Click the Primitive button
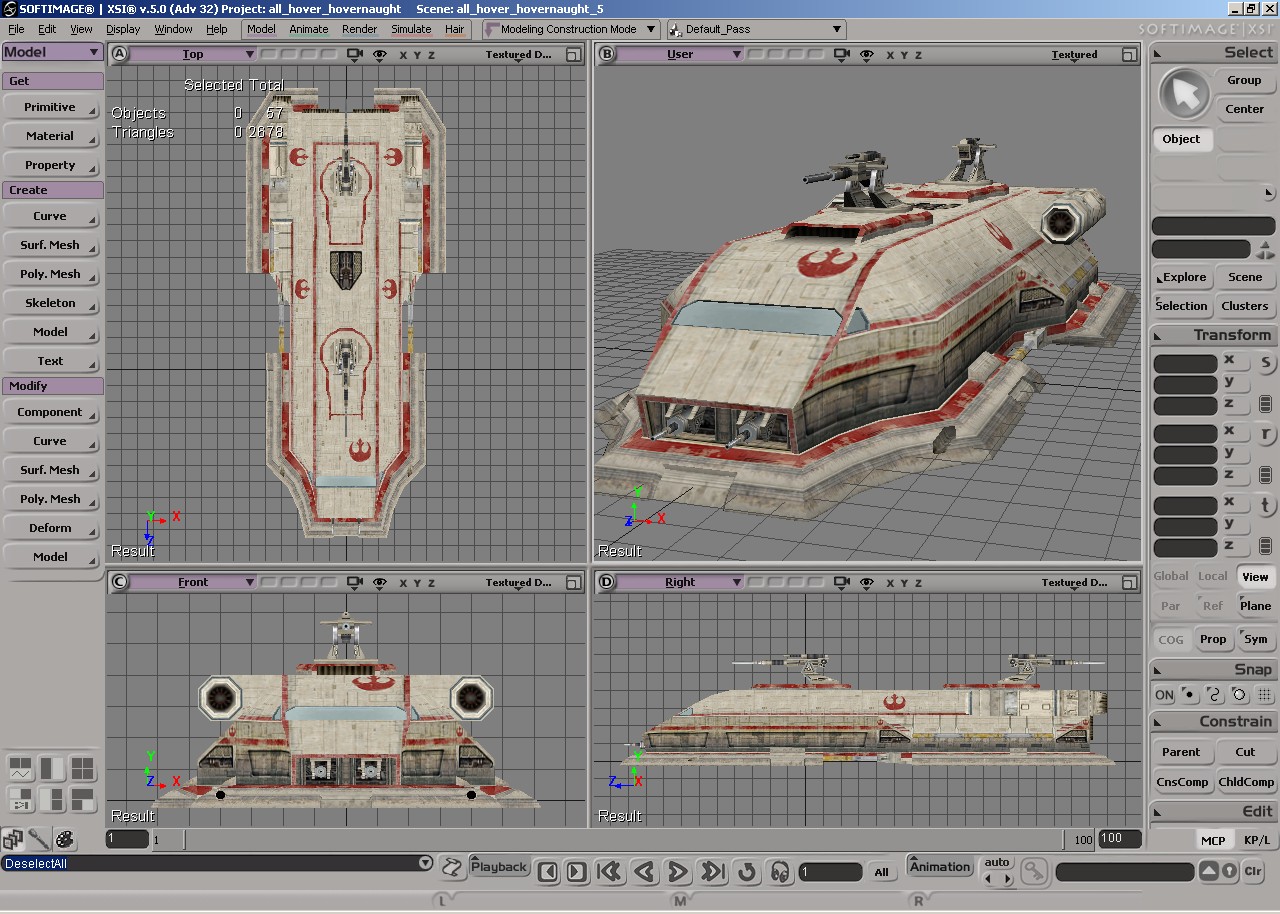 click(51, 107)
